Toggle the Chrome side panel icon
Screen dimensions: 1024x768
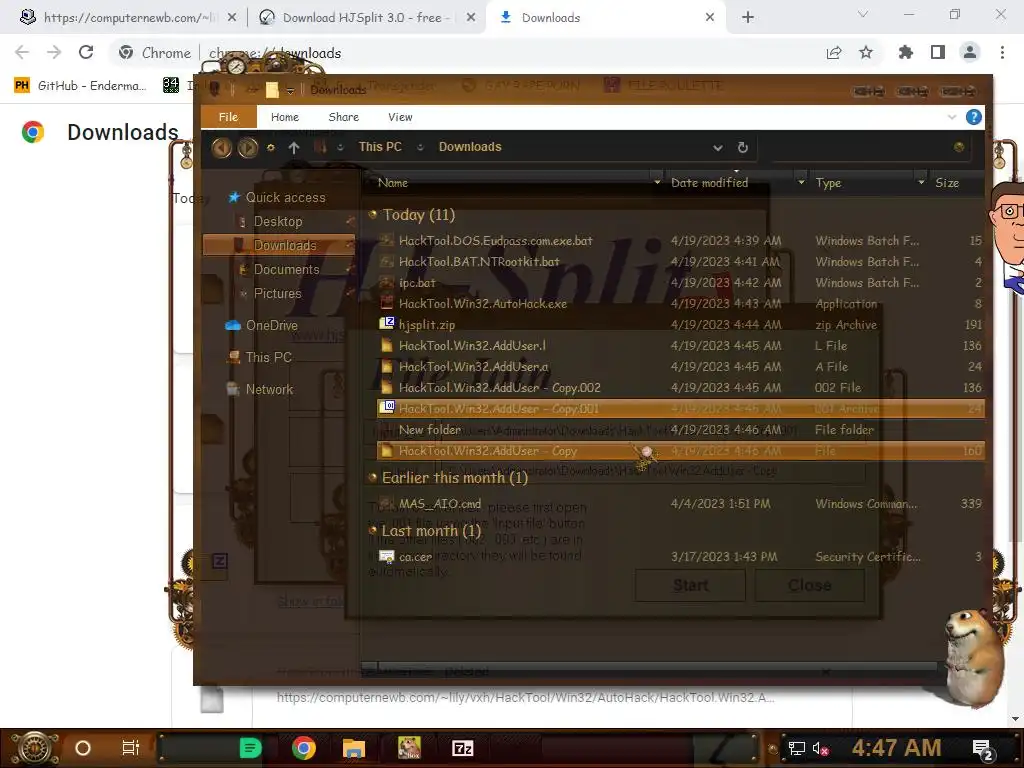[x=938, y=52]
